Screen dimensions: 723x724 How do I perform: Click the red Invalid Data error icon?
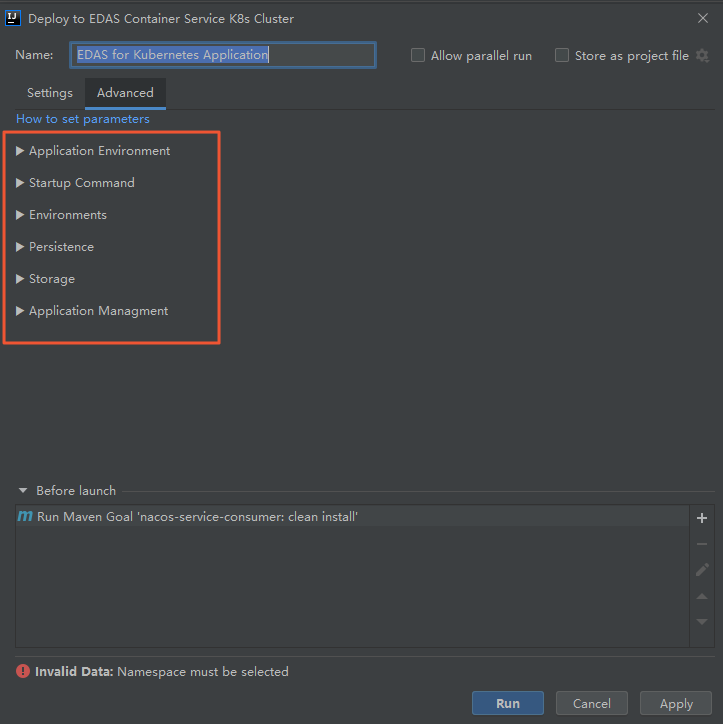tap(23, 671)
